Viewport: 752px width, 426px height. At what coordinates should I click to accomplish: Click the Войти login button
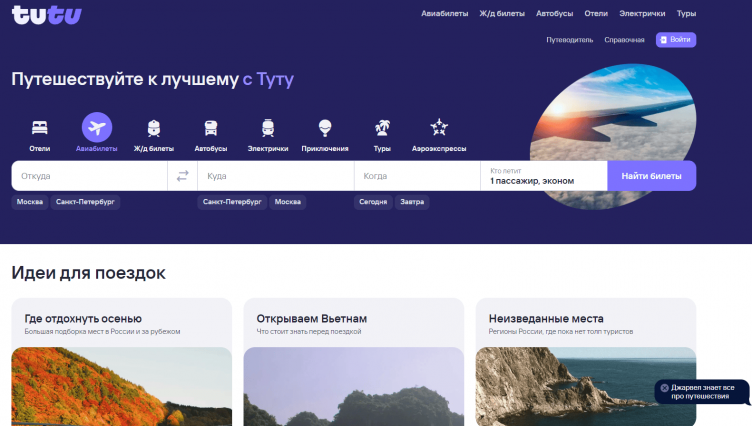tap(676, 40)
